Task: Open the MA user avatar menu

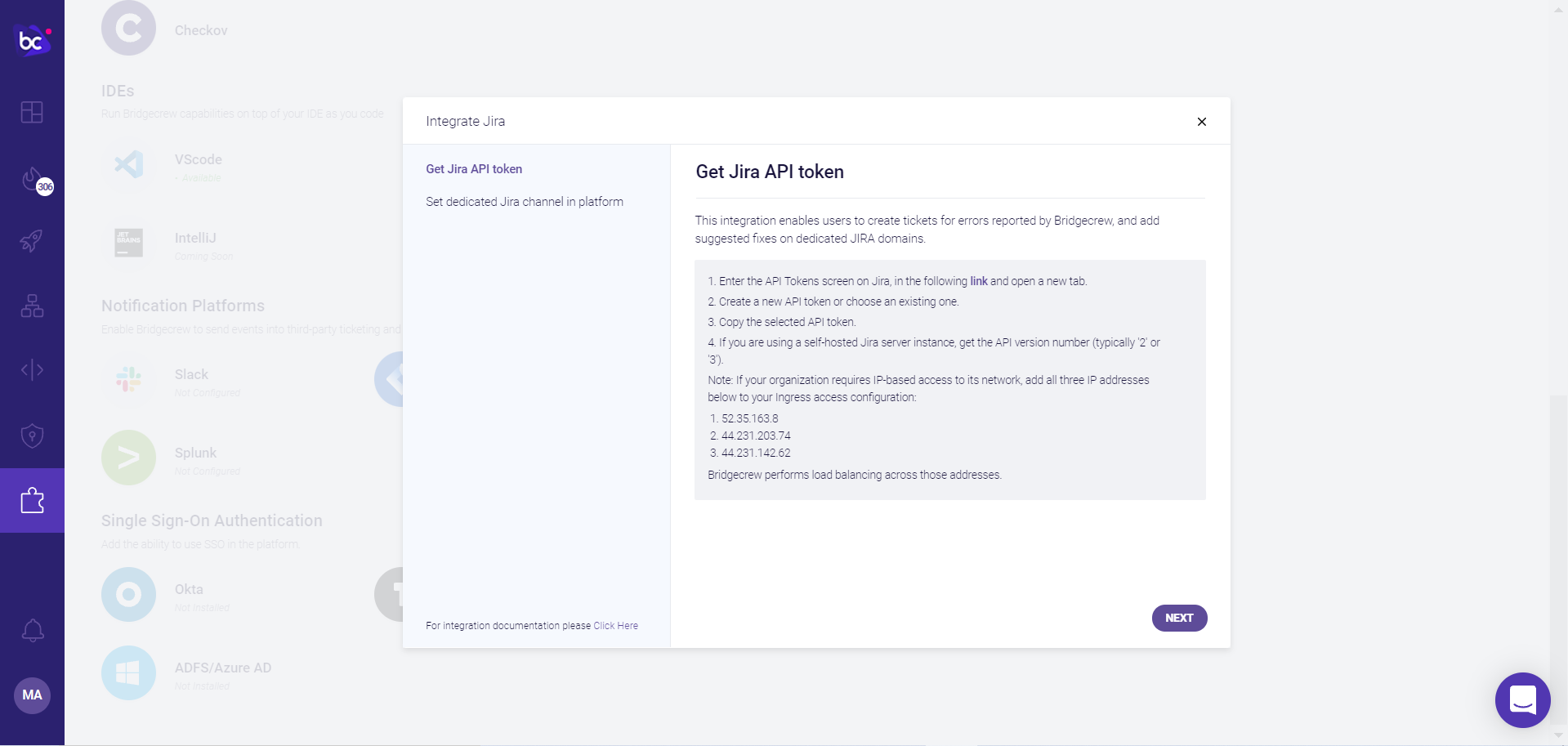Action: [32, 695]
